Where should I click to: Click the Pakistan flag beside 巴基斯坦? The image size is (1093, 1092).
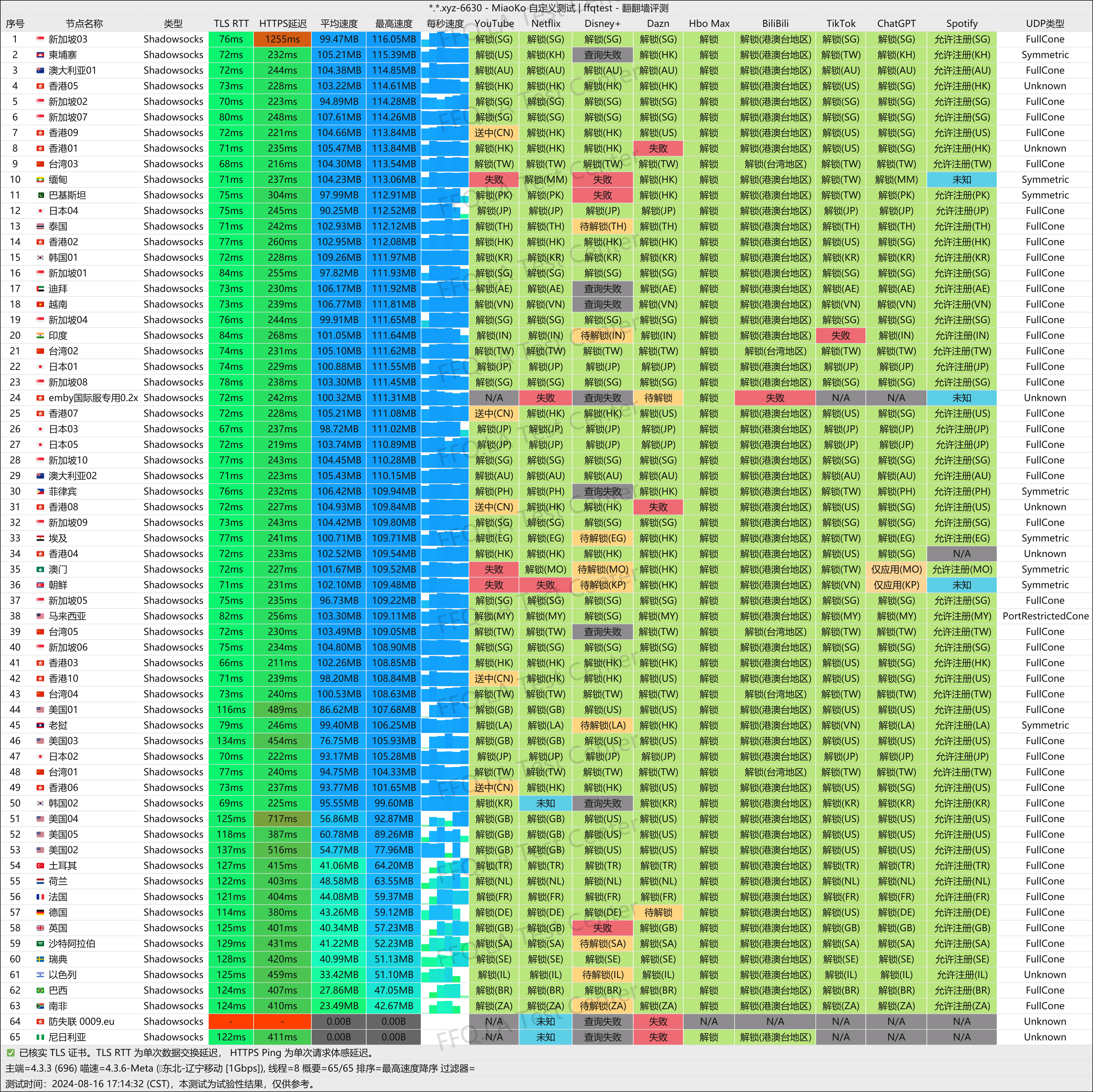click(x=40, y=195)
